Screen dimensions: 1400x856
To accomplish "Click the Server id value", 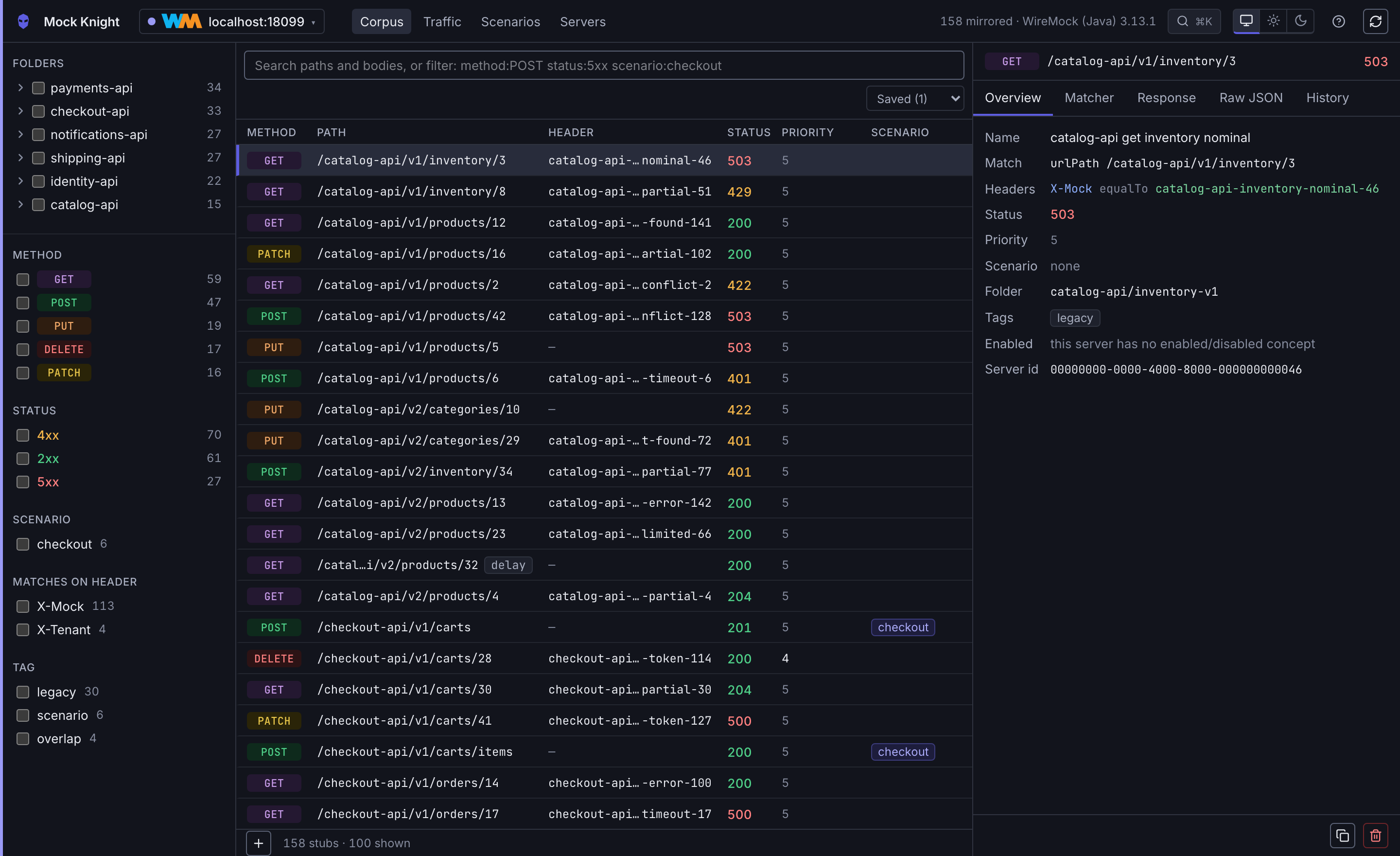I will click(1175, 370).
